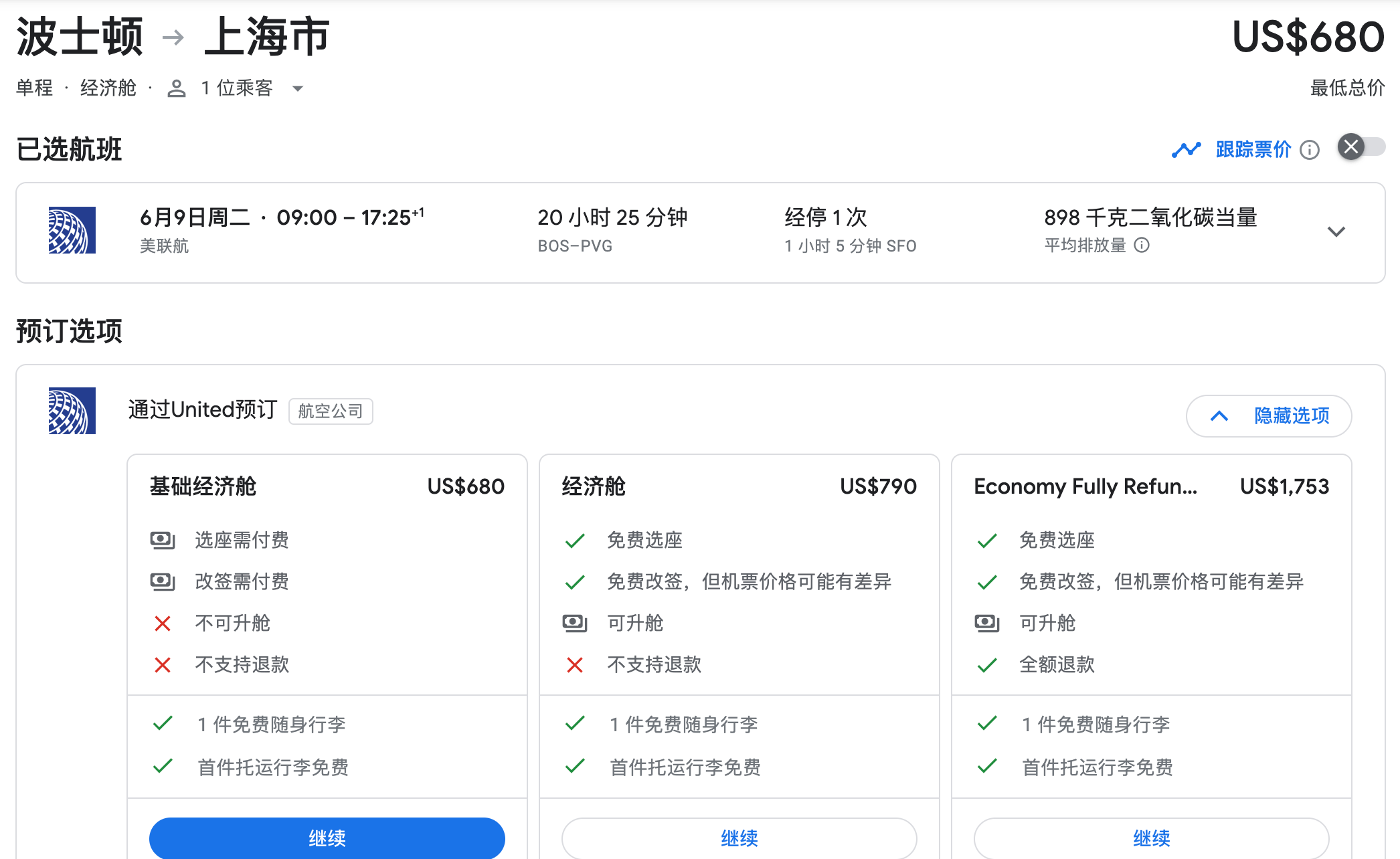Click the 航空公司 badge label
The height and width of the screenshot is (859, 1400).
click(331, 411)
